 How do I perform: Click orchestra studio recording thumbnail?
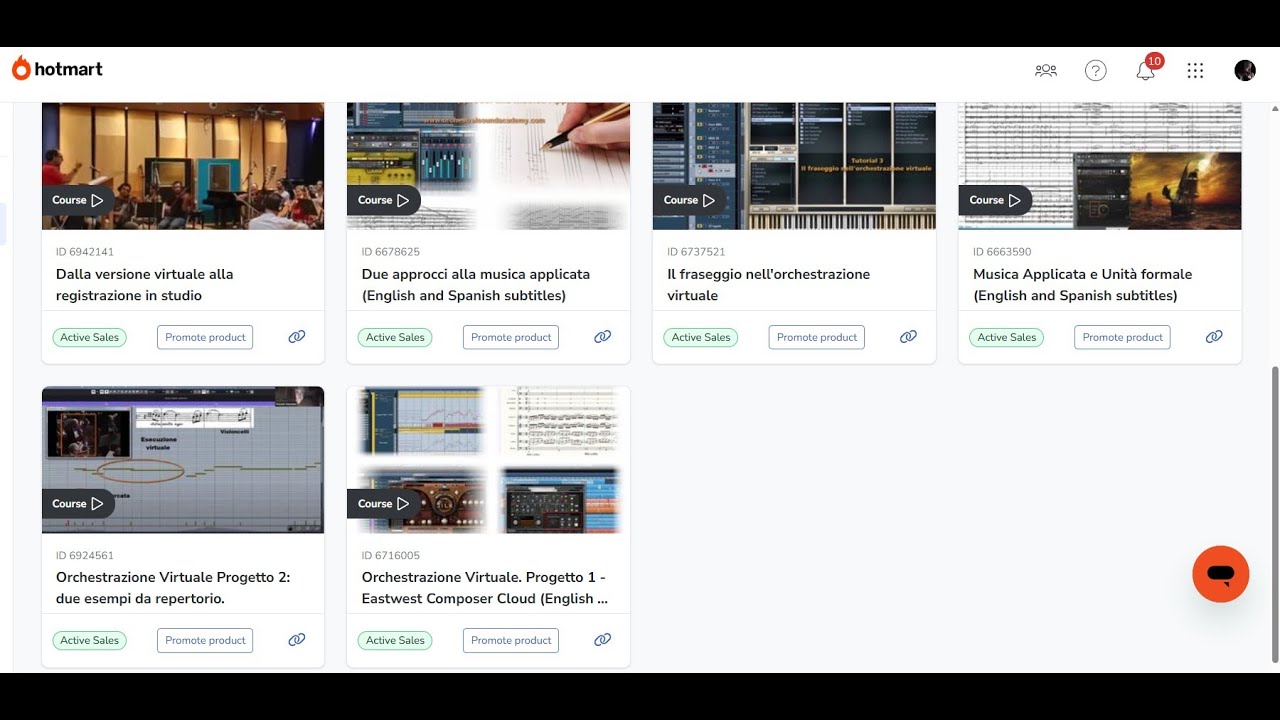click(x=183, y=166)
